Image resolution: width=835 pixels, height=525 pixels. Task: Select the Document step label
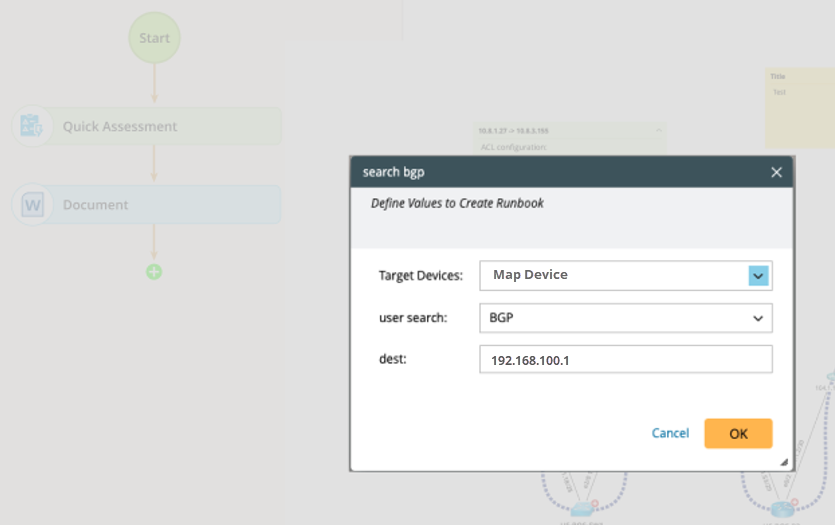coord(95,205)
